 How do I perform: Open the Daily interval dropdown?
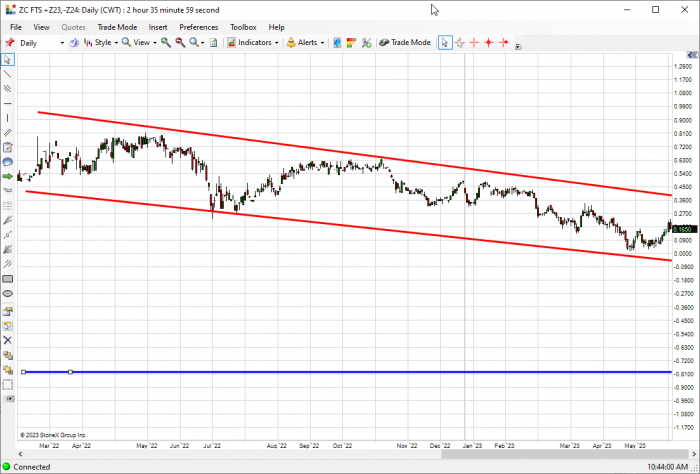tap(62, 43)
